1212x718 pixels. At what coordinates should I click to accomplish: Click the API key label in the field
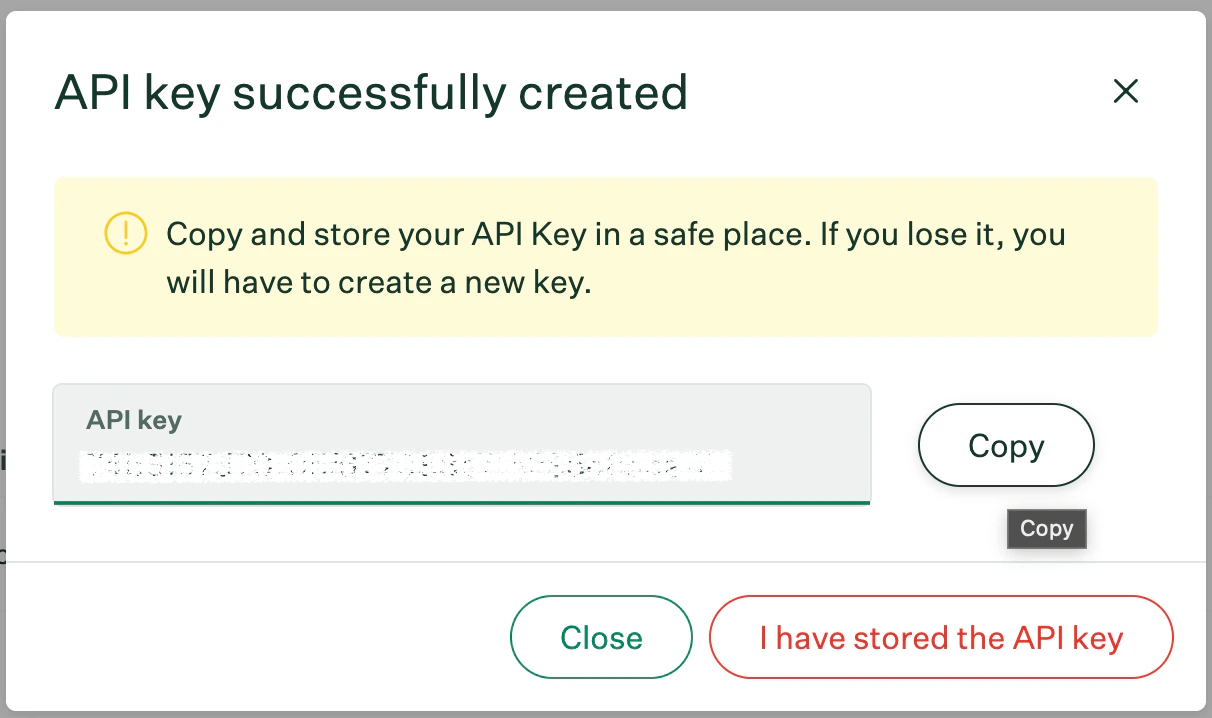[133, 420]
